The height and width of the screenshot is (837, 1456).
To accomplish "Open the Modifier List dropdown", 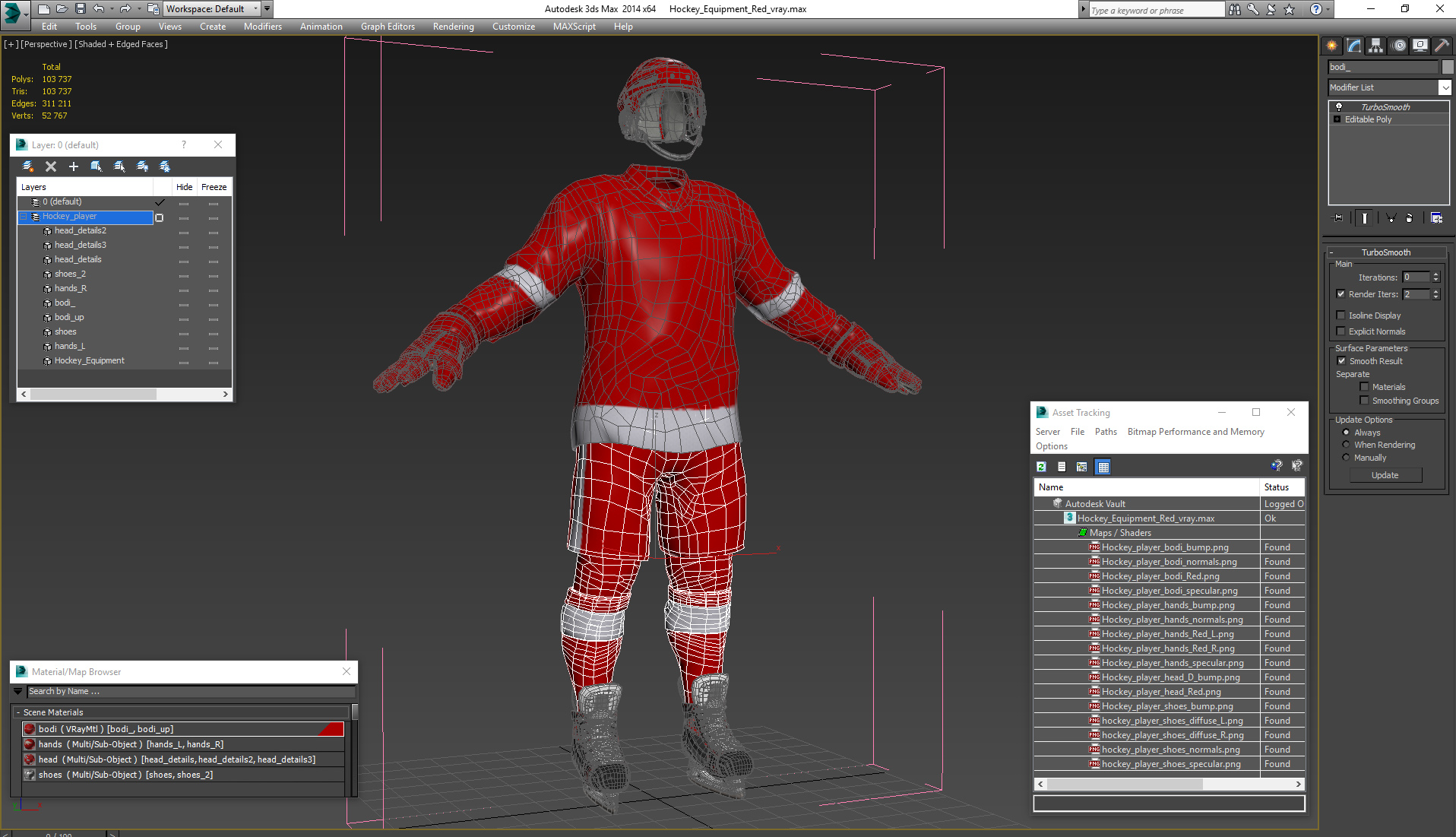I will 1445,87.
